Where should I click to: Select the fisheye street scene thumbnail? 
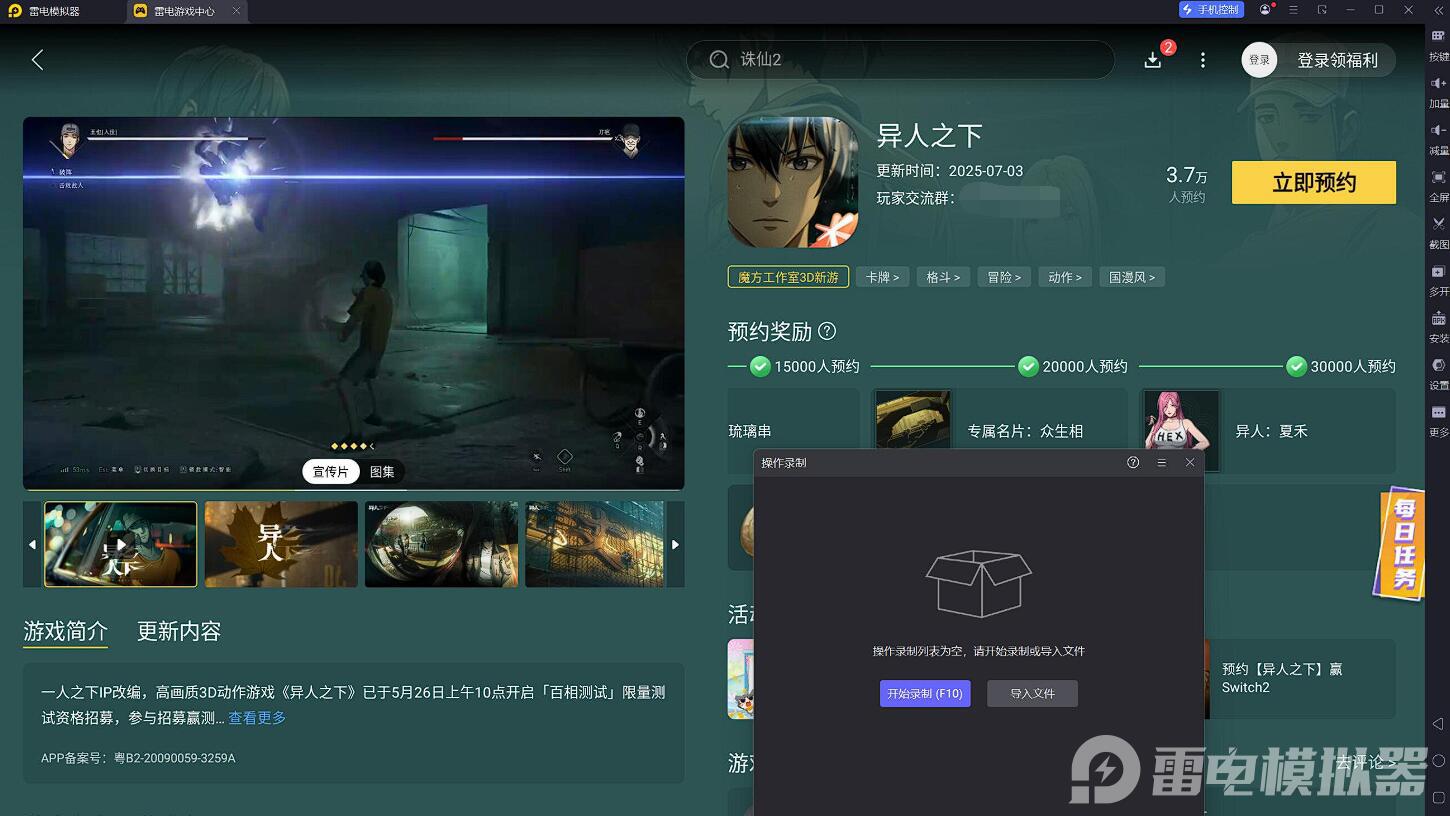(x=441, y=544)
